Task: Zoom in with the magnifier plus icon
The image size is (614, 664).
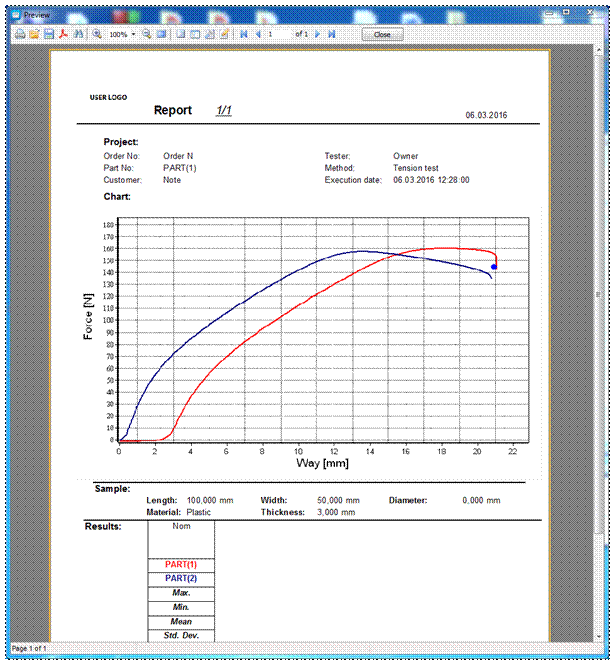Action: [97, 34]
